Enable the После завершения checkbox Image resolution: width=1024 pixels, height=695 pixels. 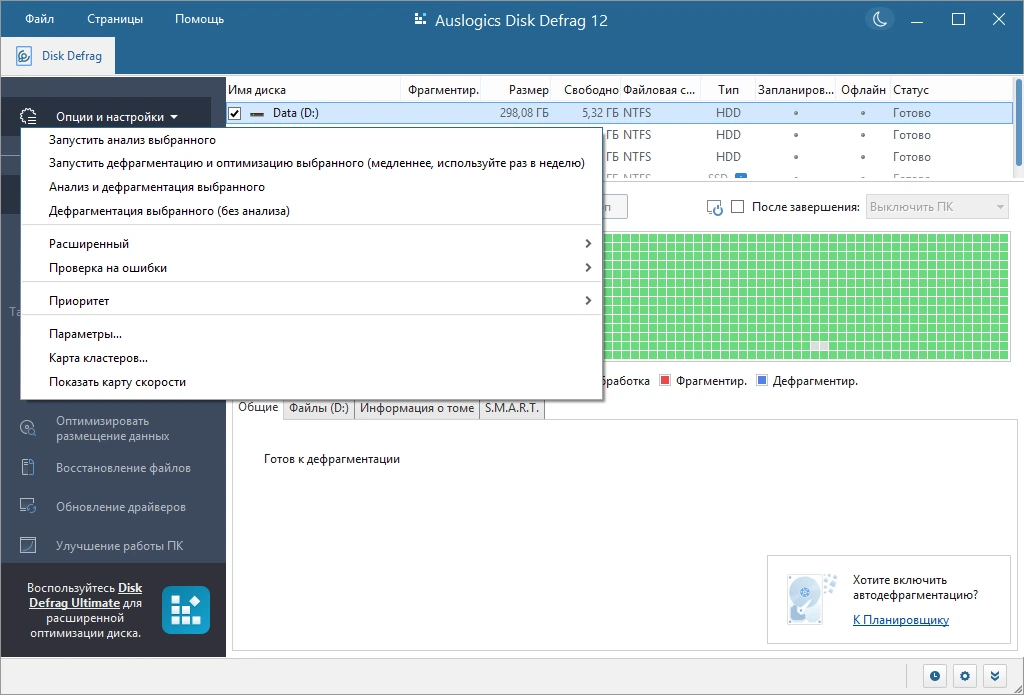pyautogui.click(x=737, y=207)
